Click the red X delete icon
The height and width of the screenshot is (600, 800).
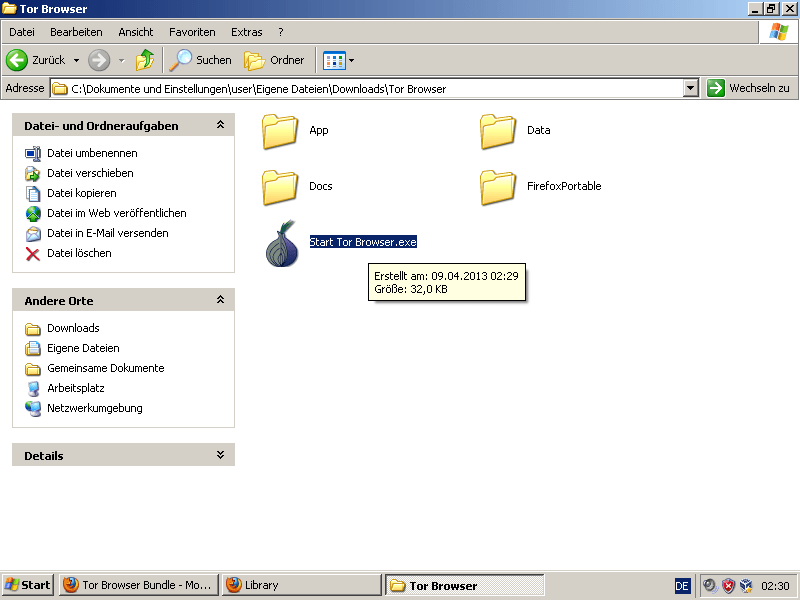click(x=33, y=254)
